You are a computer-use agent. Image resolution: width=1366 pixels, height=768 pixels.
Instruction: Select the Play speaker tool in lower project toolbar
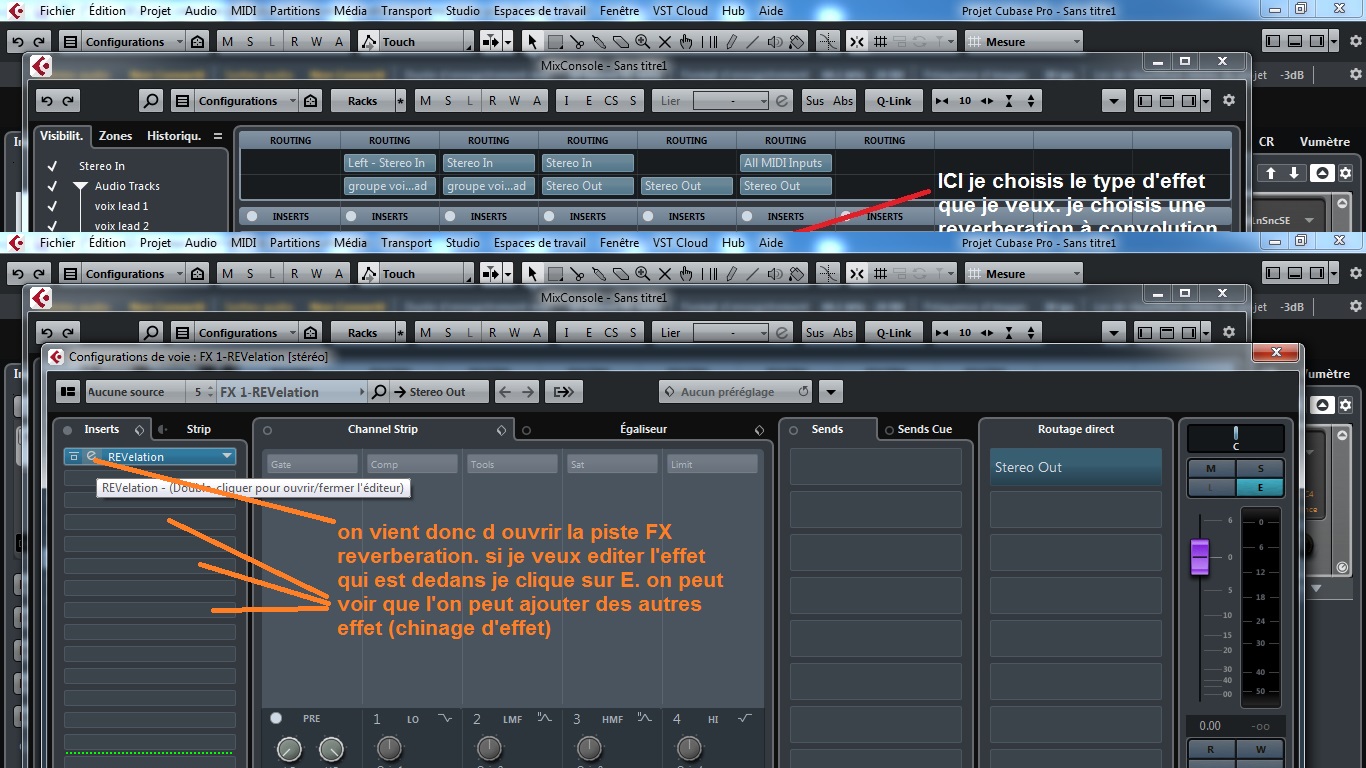pyautogui.click(x=775, y=274)
